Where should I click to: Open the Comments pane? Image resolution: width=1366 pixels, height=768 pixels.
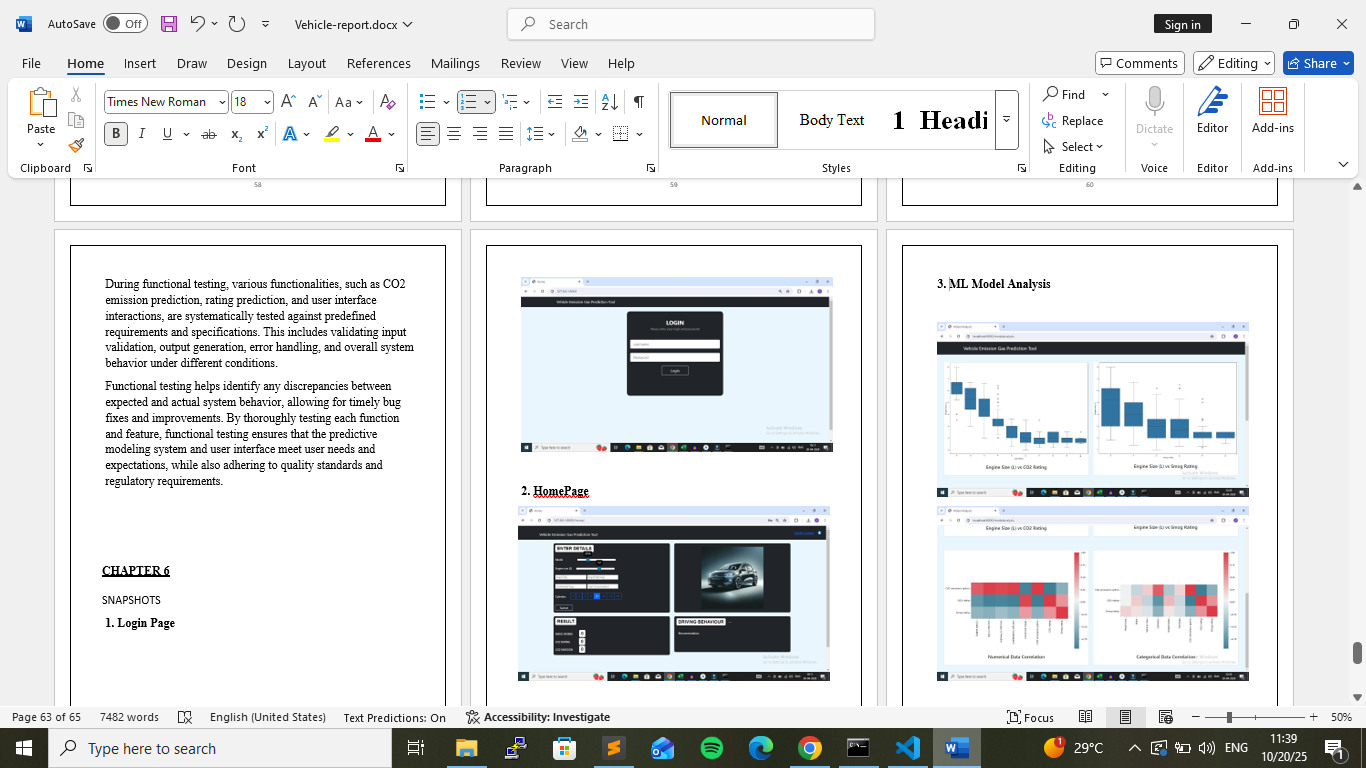(x=1138, y=63)
